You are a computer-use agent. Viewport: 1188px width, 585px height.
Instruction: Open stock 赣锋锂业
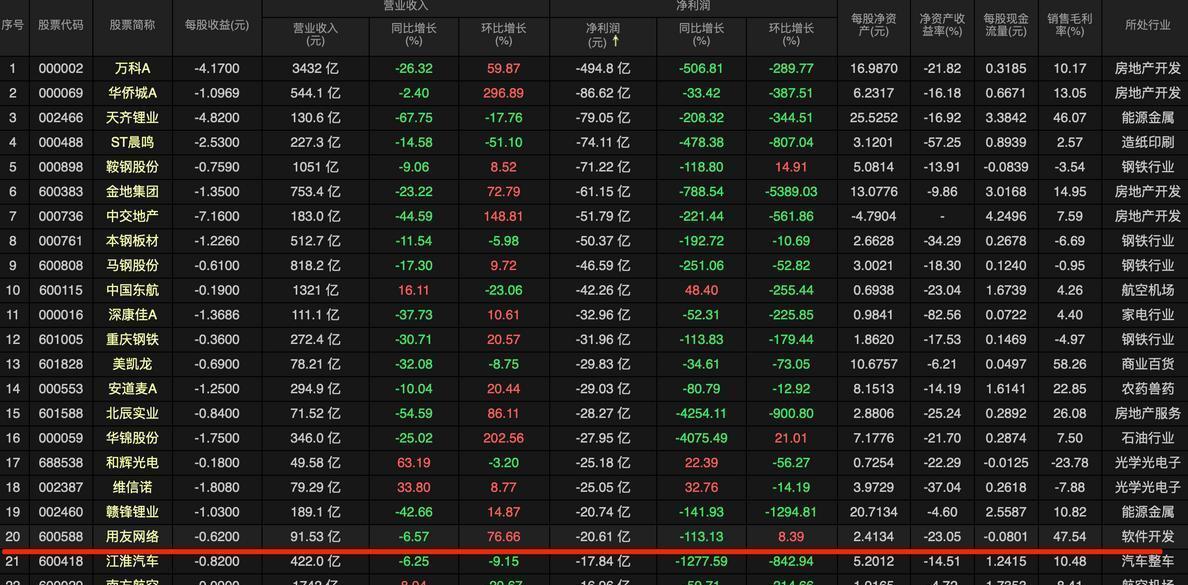coord(133,512)
